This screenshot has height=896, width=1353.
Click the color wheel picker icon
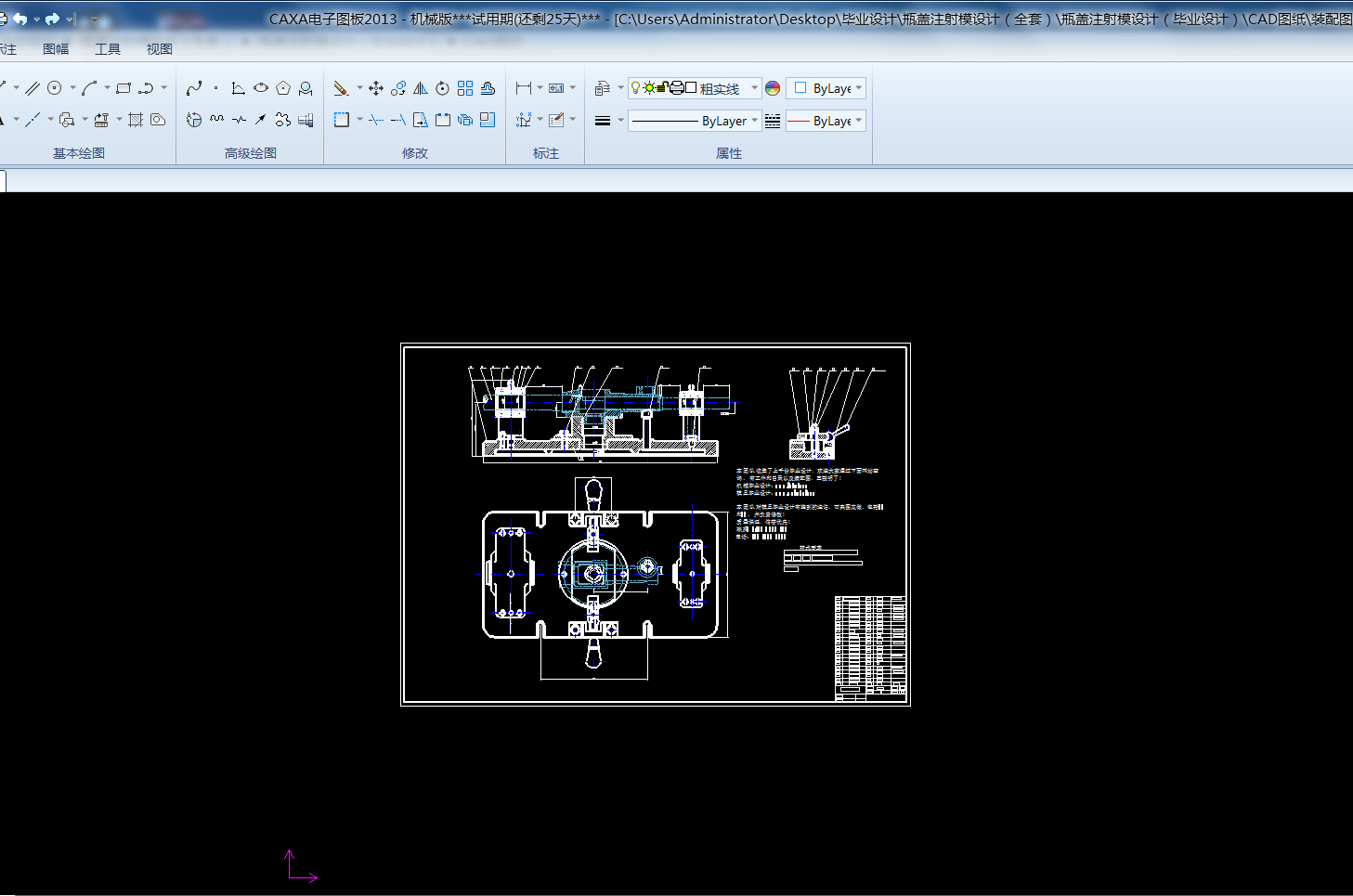tap(773, 88)
